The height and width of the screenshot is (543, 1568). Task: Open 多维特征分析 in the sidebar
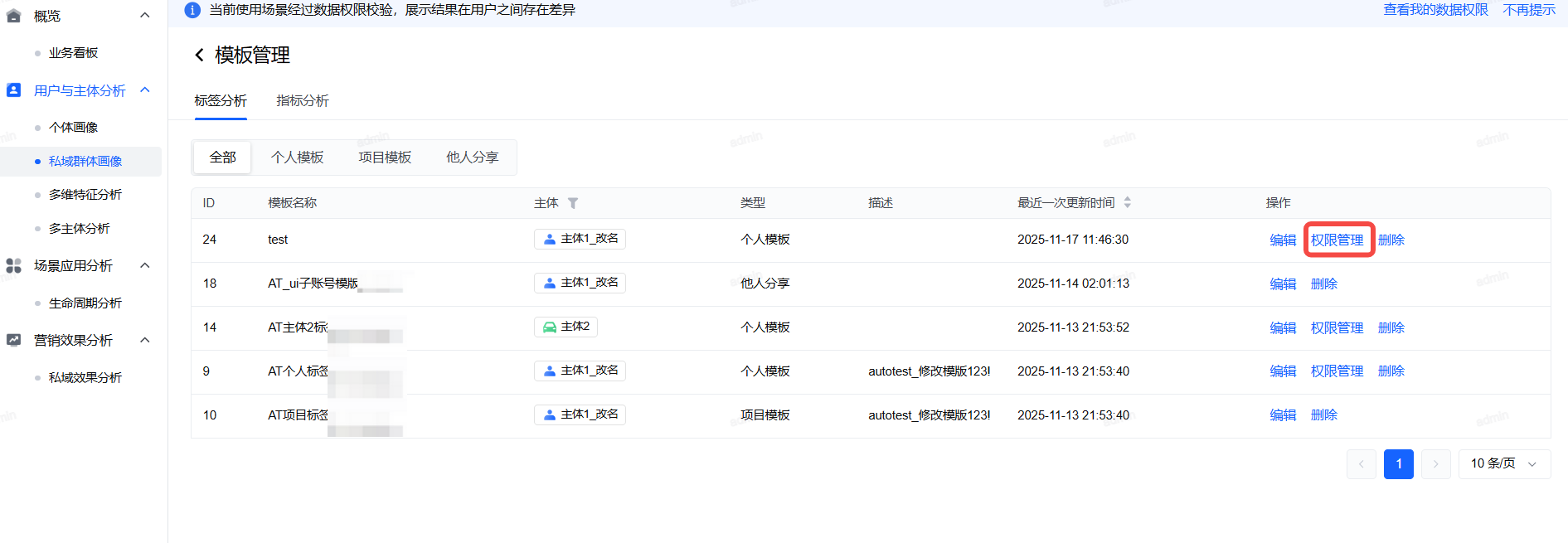(x=85, y=195)
